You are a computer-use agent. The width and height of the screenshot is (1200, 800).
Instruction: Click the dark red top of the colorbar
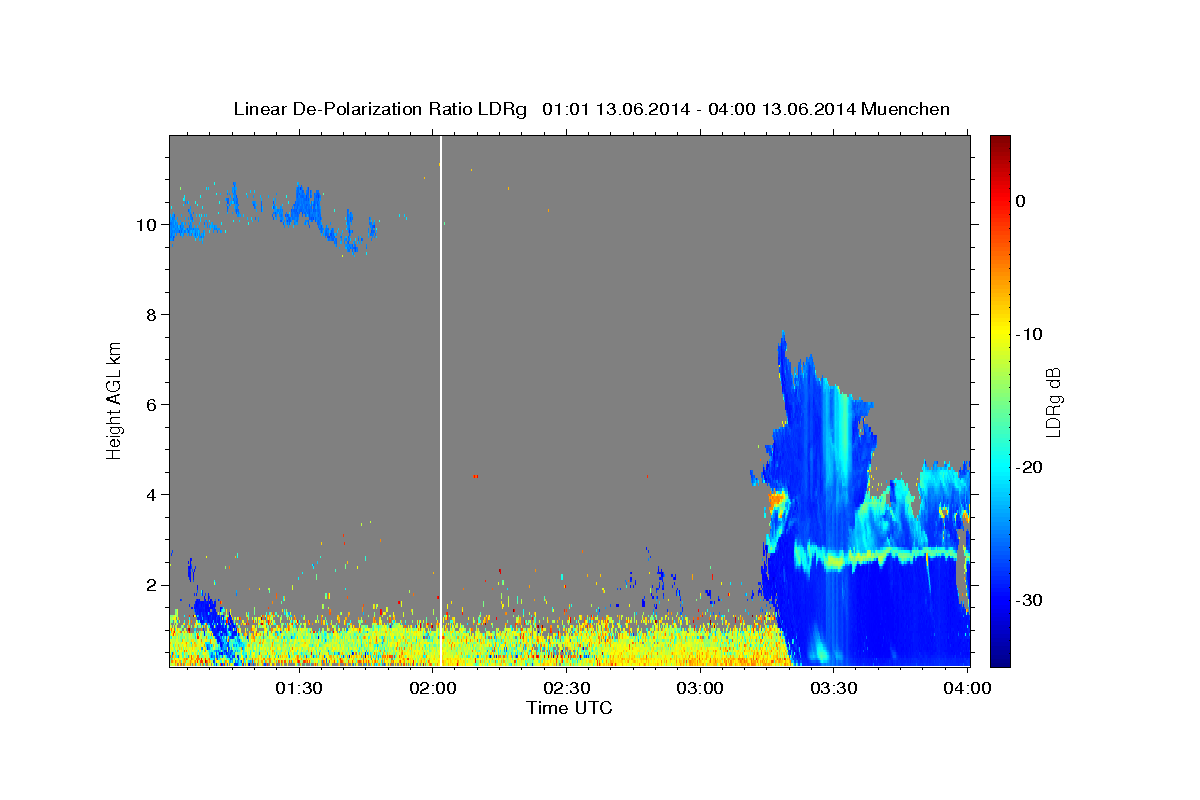(1000, 142)
